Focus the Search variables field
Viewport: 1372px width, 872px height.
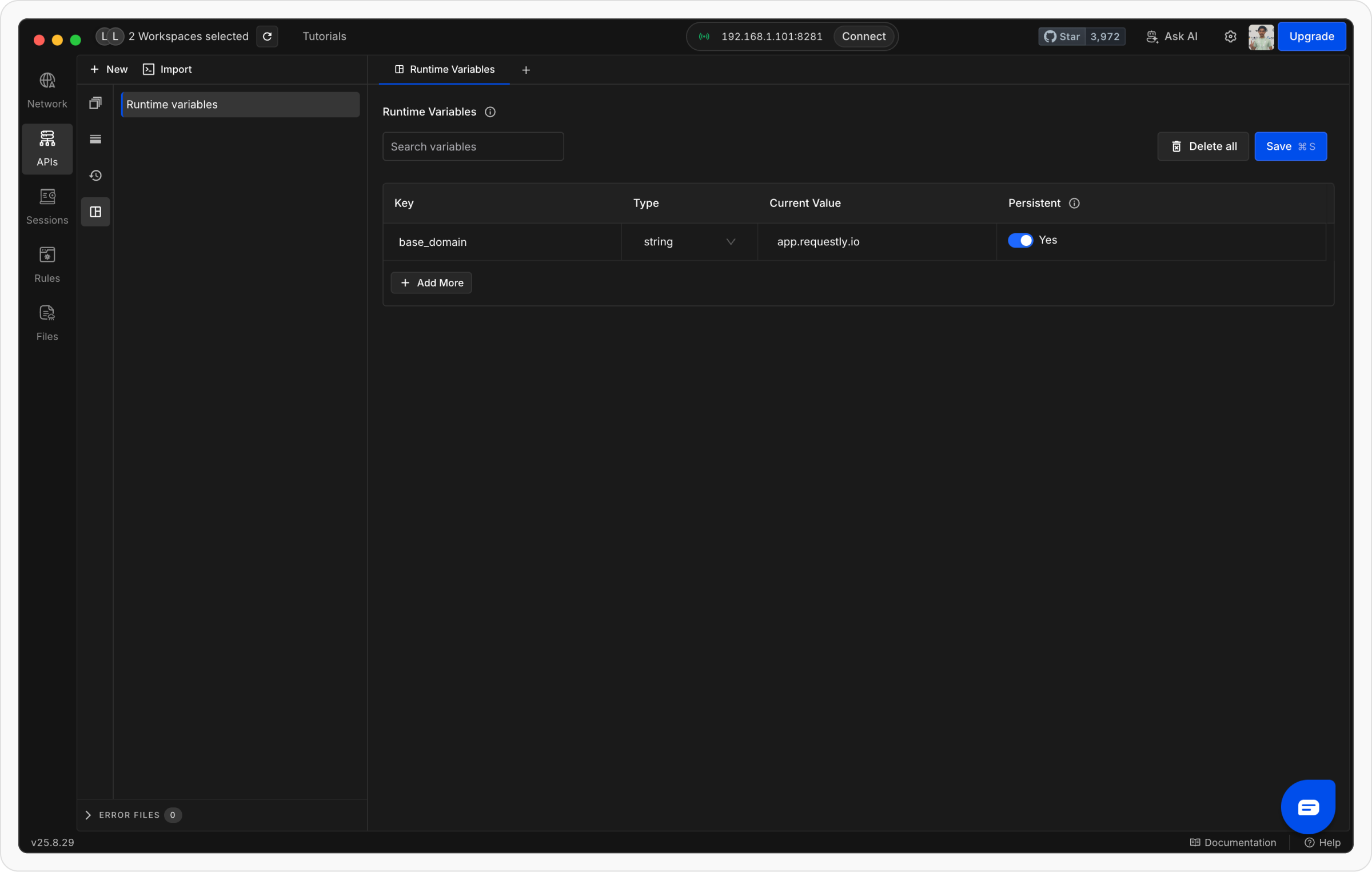click(x=473, y=147)
